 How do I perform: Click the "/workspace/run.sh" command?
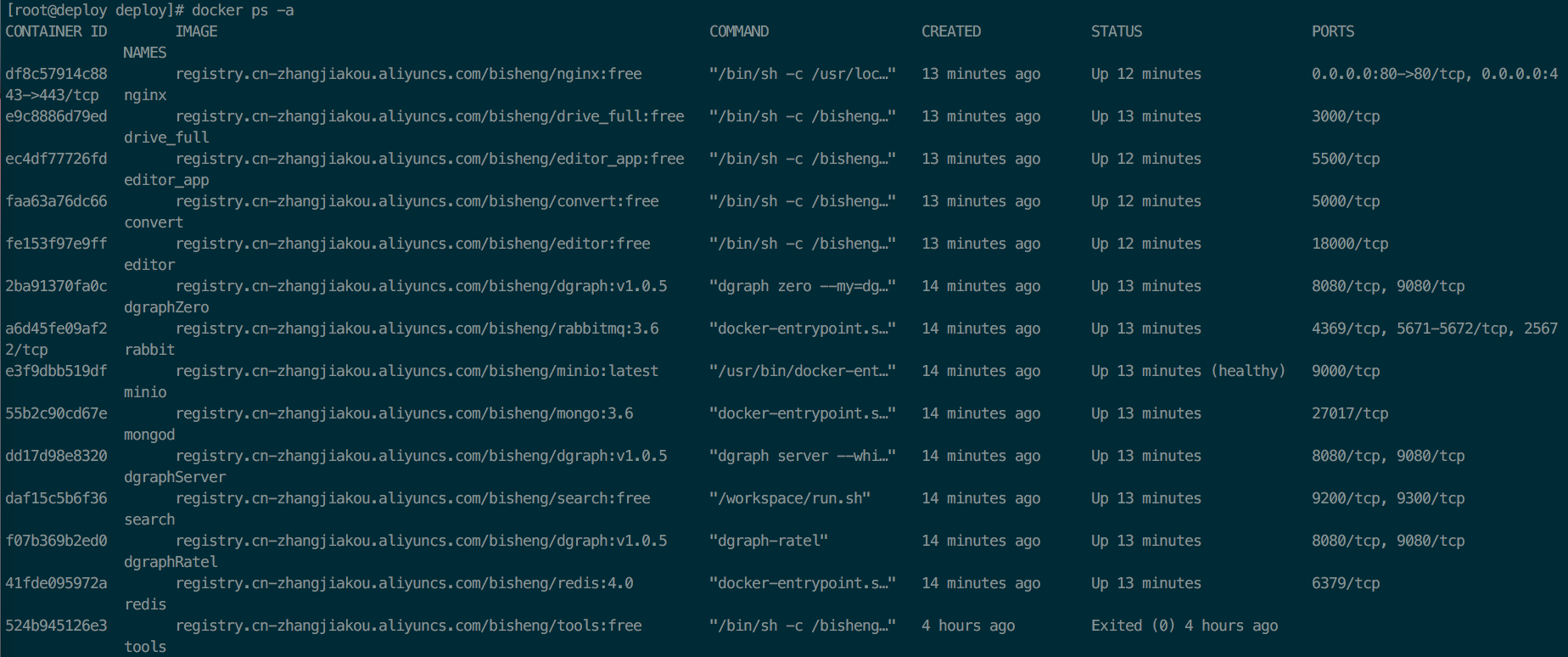(x=790, y=498)
